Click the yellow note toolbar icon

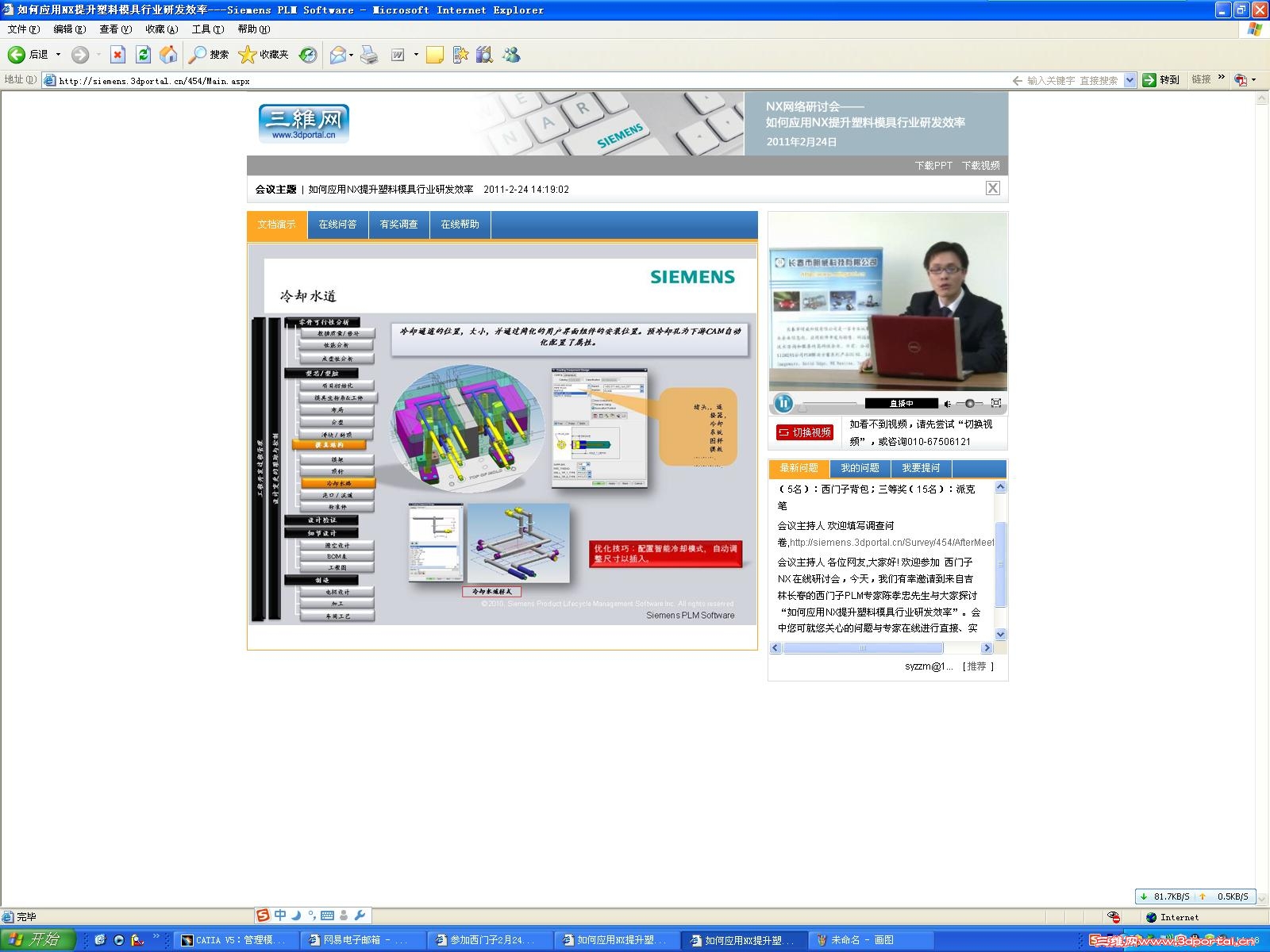[434, 55]
